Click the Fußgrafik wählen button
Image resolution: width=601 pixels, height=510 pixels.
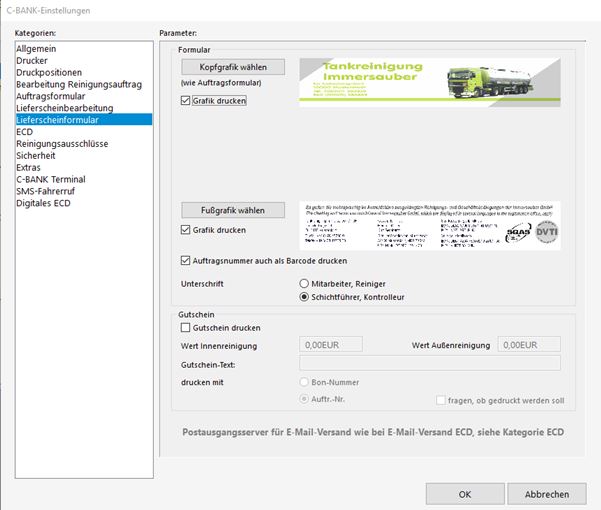233,210
